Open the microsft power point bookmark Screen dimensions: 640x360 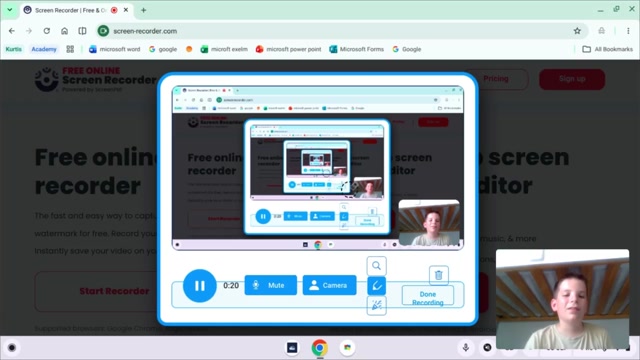289,49
